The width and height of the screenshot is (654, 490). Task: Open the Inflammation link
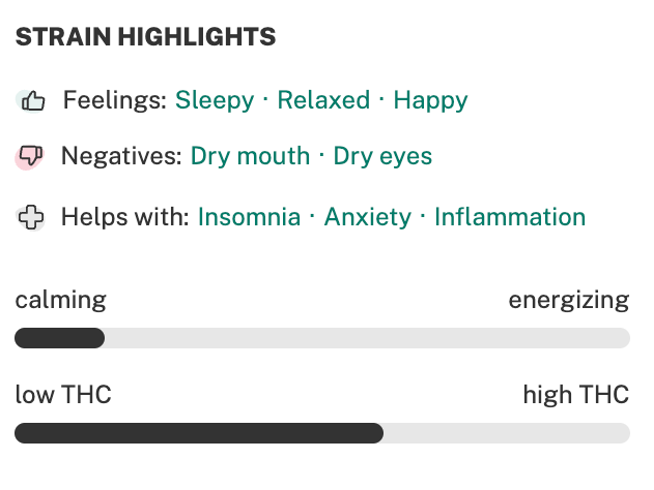click(510, 217)
